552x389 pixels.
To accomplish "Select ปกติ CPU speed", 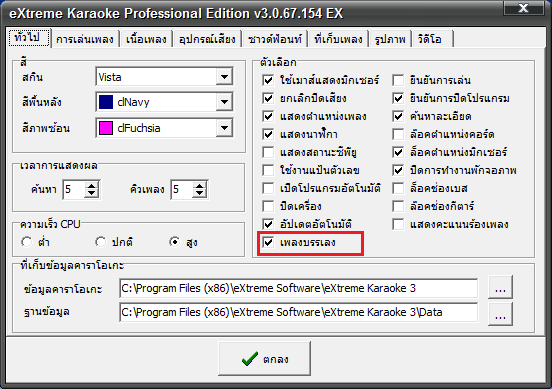I will (x=101, y=242).
